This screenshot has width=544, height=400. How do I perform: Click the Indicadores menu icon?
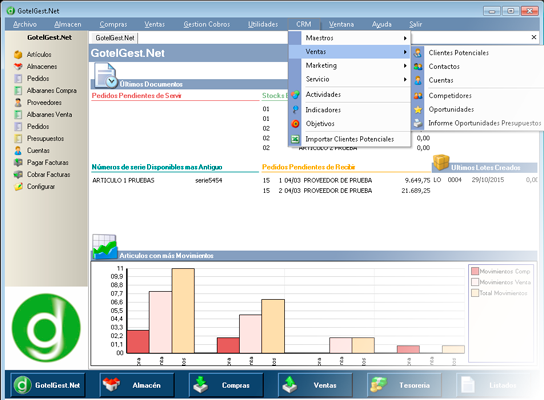pos(295,110)
